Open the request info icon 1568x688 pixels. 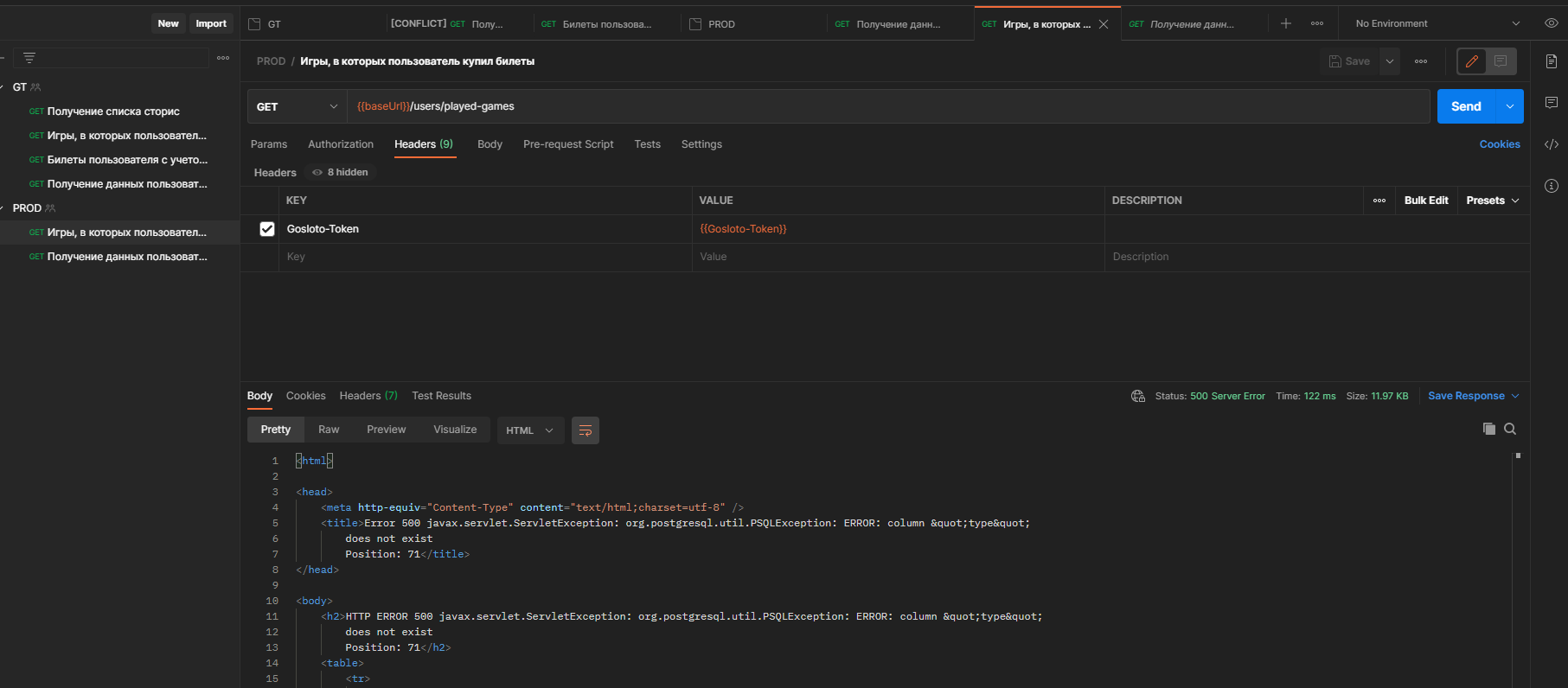[1551, 186]
